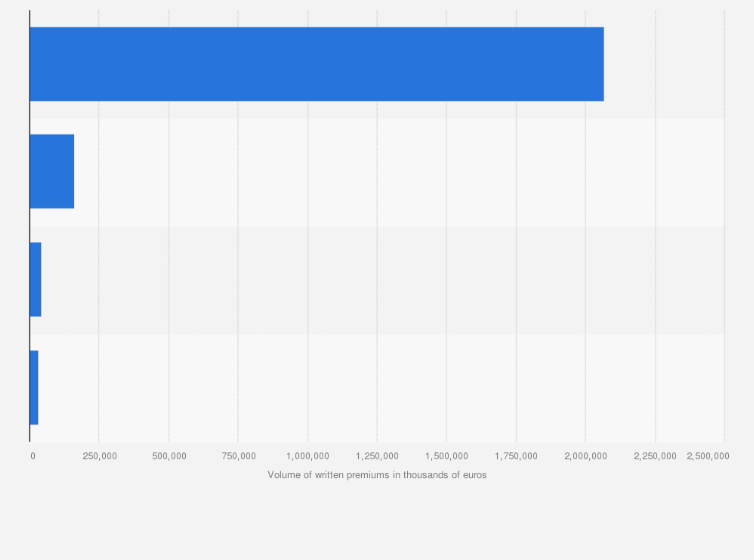754x560 pixels.
Task: Click the 1,000,000 axis label
Action: coord(308,456)
